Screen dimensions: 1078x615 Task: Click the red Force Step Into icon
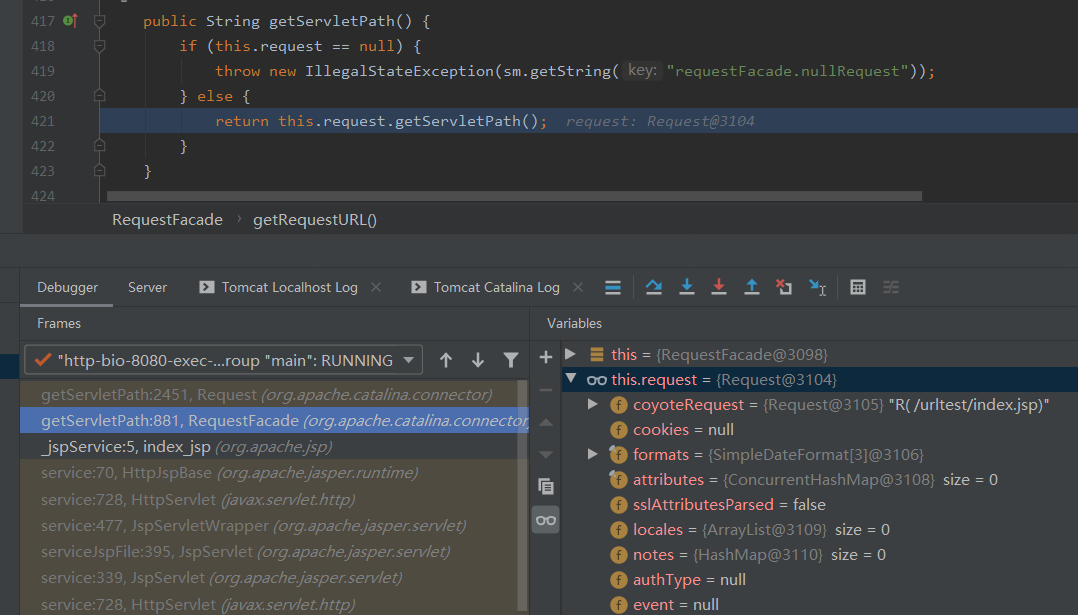[719, 287]
